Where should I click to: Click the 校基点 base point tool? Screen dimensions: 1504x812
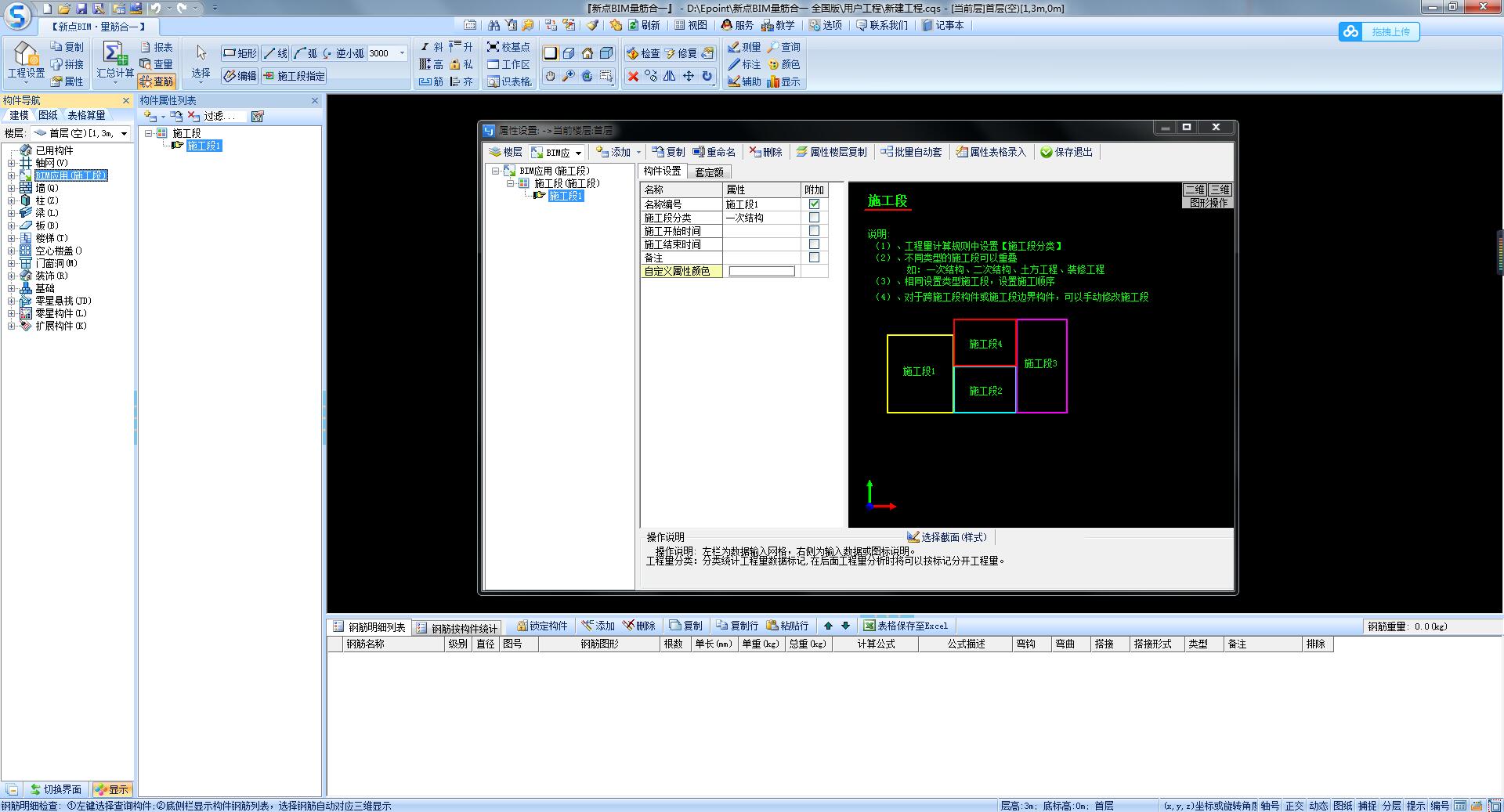pyautogui.click(x=508, y=47)
